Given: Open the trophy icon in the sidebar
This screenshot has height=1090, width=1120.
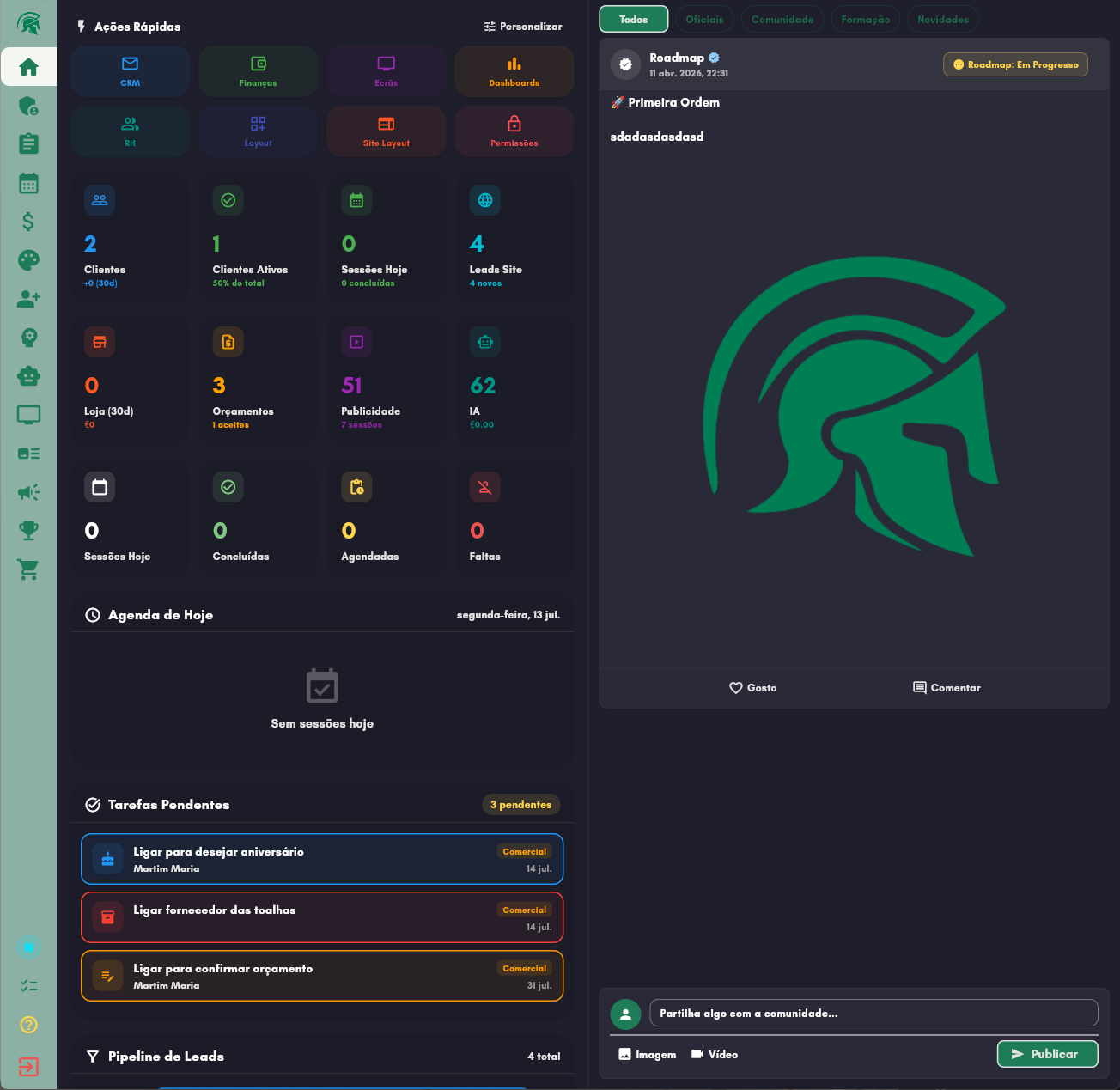Looking at the screenshot, I should [x=28, y=531].
